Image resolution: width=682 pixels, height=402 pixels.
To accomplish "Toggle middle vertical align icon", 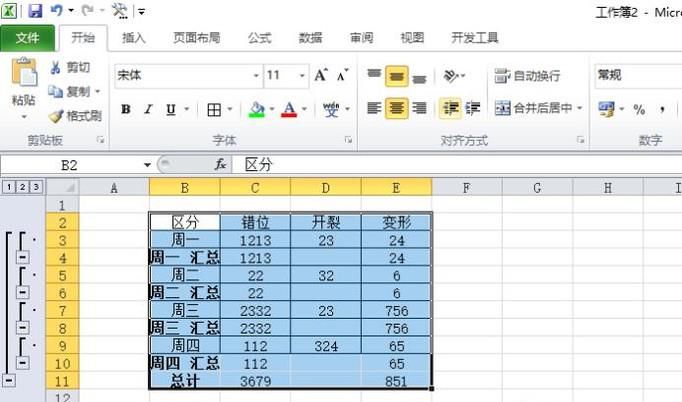I will pos(396,76).
